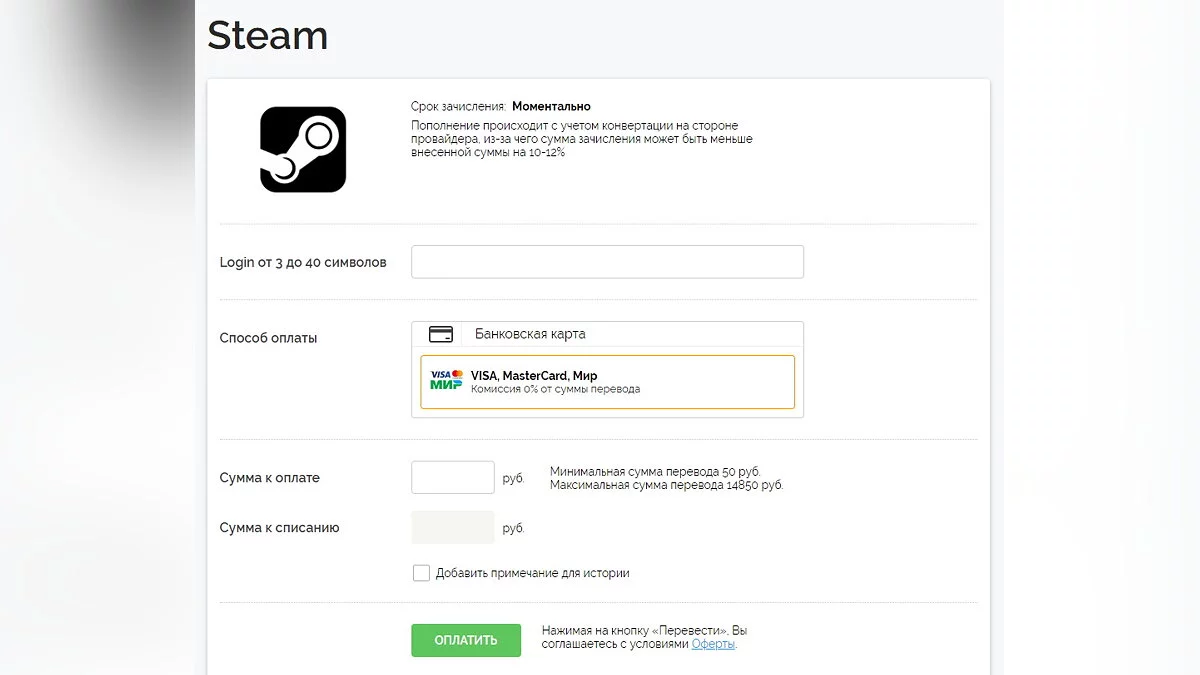Click 'Минимальная сумма перевода 50 руб.' text
This screenshot has width=1200, height=675.
[655, 471]
